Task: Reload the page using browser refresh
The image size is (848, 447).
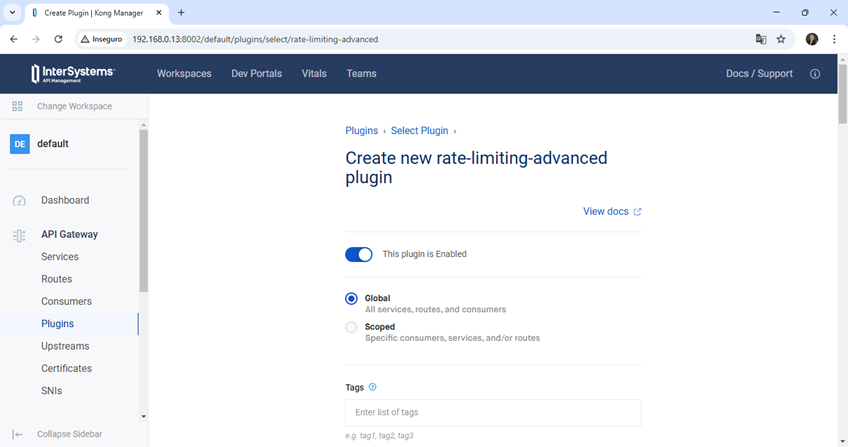Action: point(59,39)
